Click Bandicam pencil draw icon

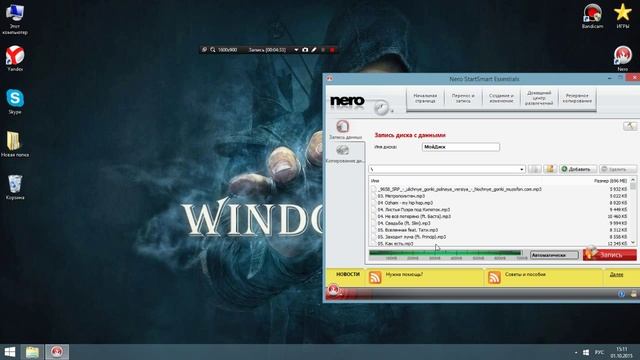pyautogui.click(x=314, y=50)
